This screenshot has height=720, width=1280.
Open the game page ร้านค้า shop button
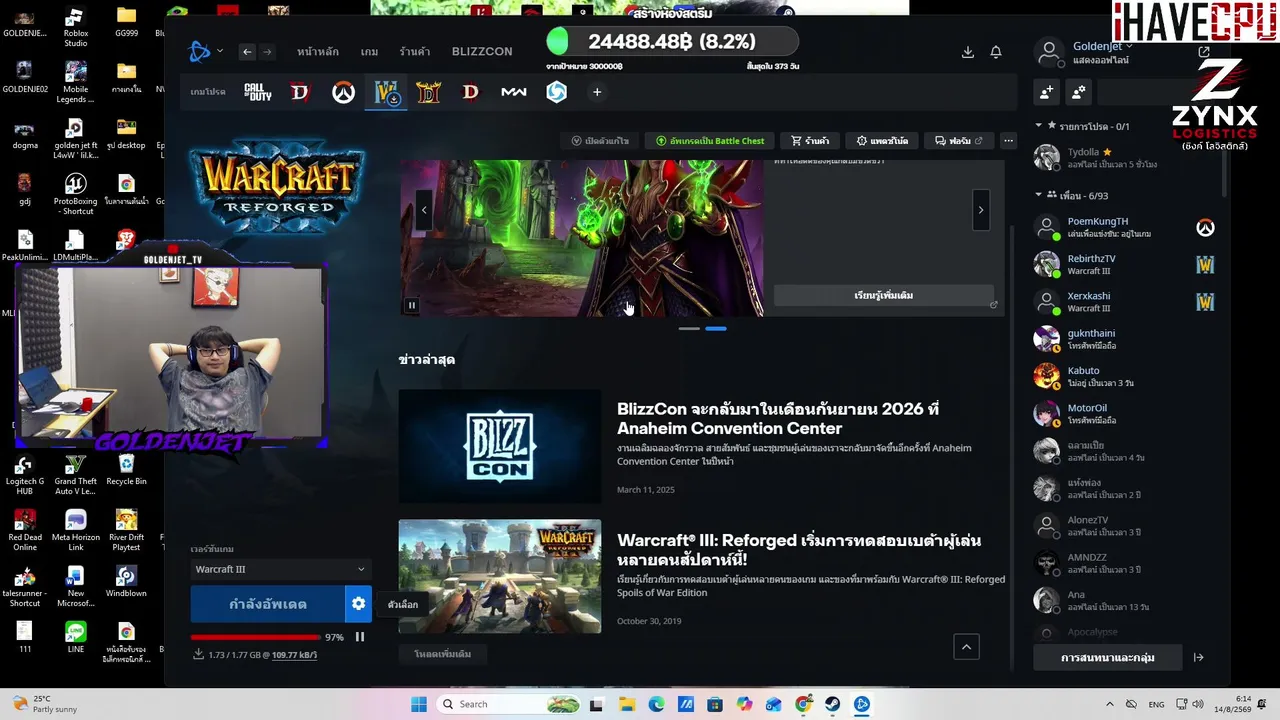[x=810, y=141]
